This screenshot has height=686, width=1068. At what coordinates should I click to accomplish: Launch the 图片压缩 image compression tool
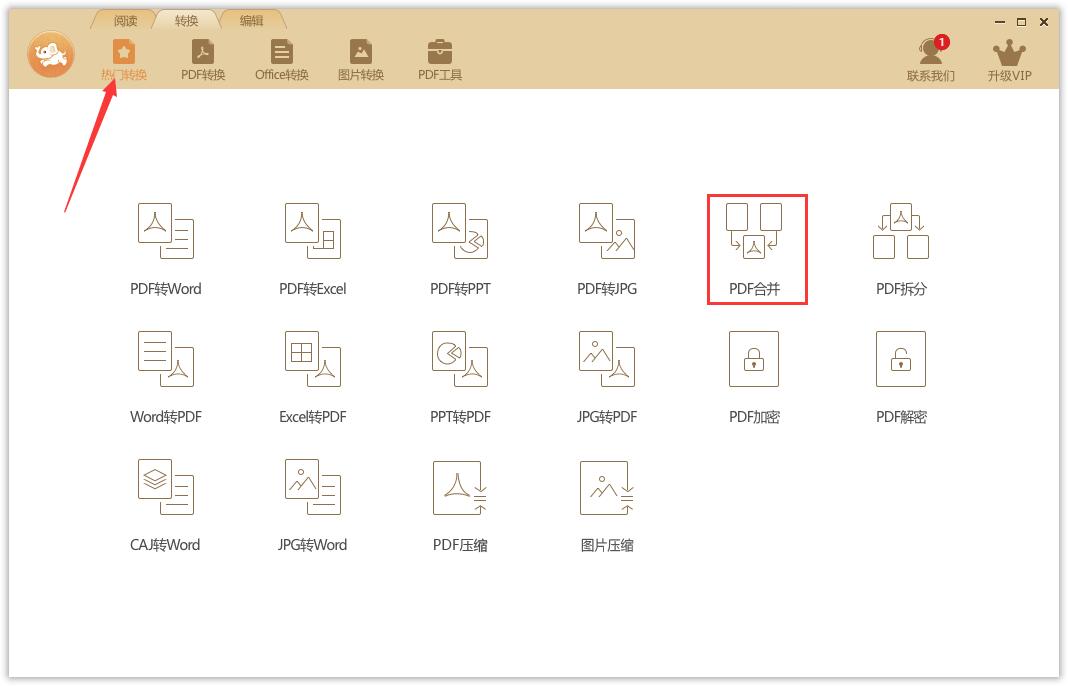(605, 504)
